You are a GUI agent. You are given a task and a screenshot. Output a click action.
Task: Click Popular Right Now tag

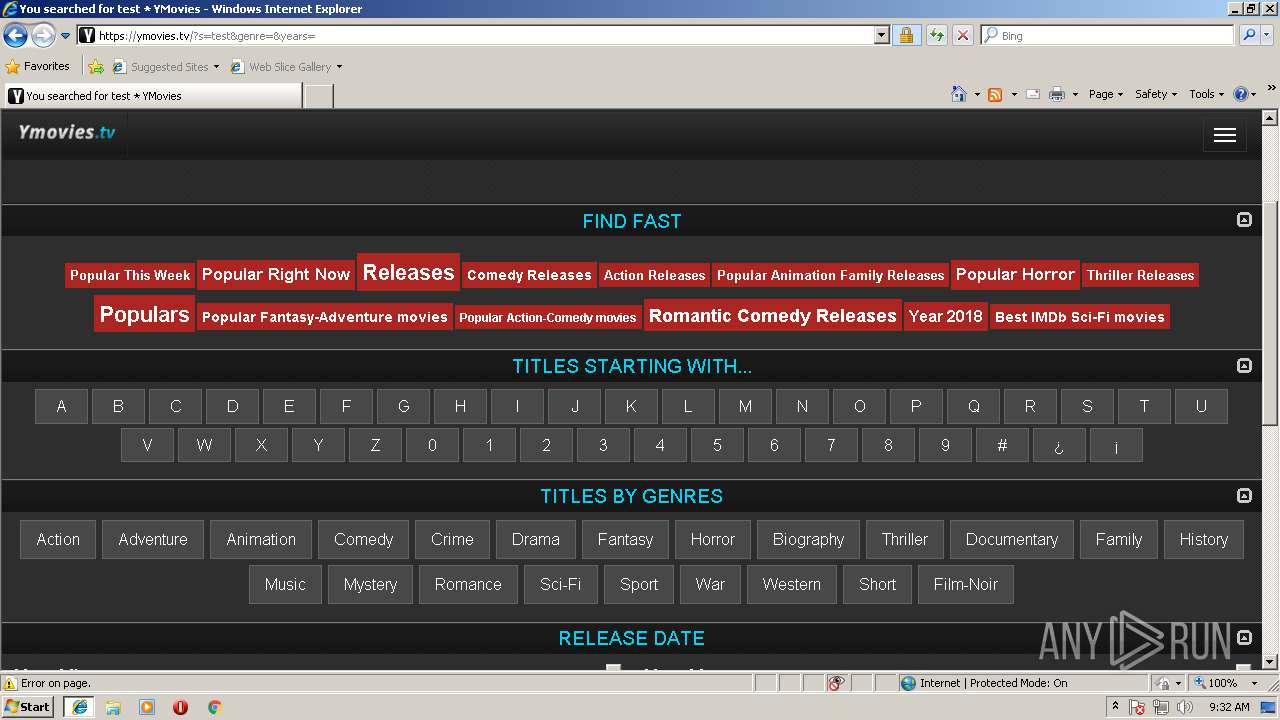(276, 274)
